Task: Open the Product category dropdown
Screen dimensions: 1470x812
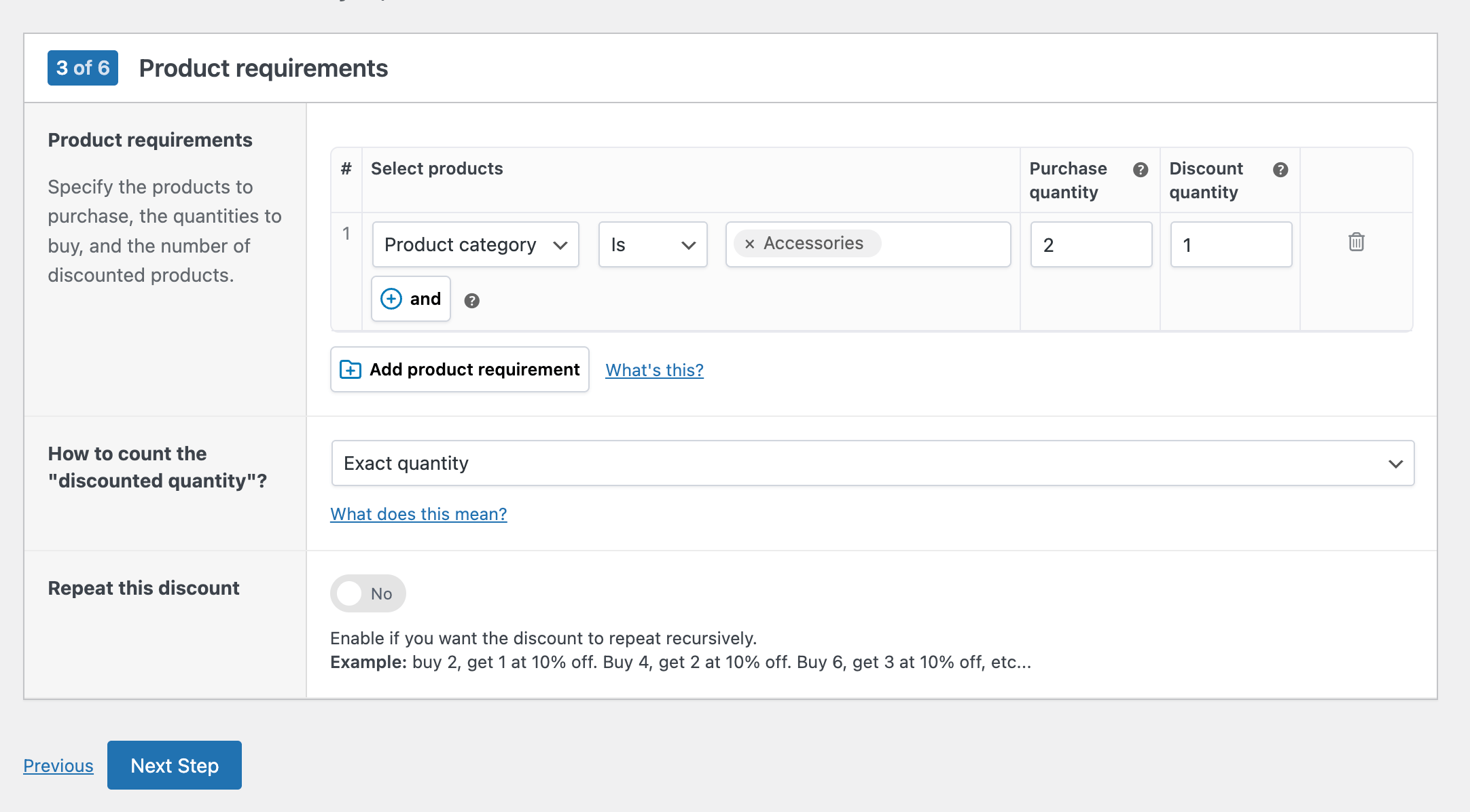Action: pyautogui.click(x=476, y=244)
